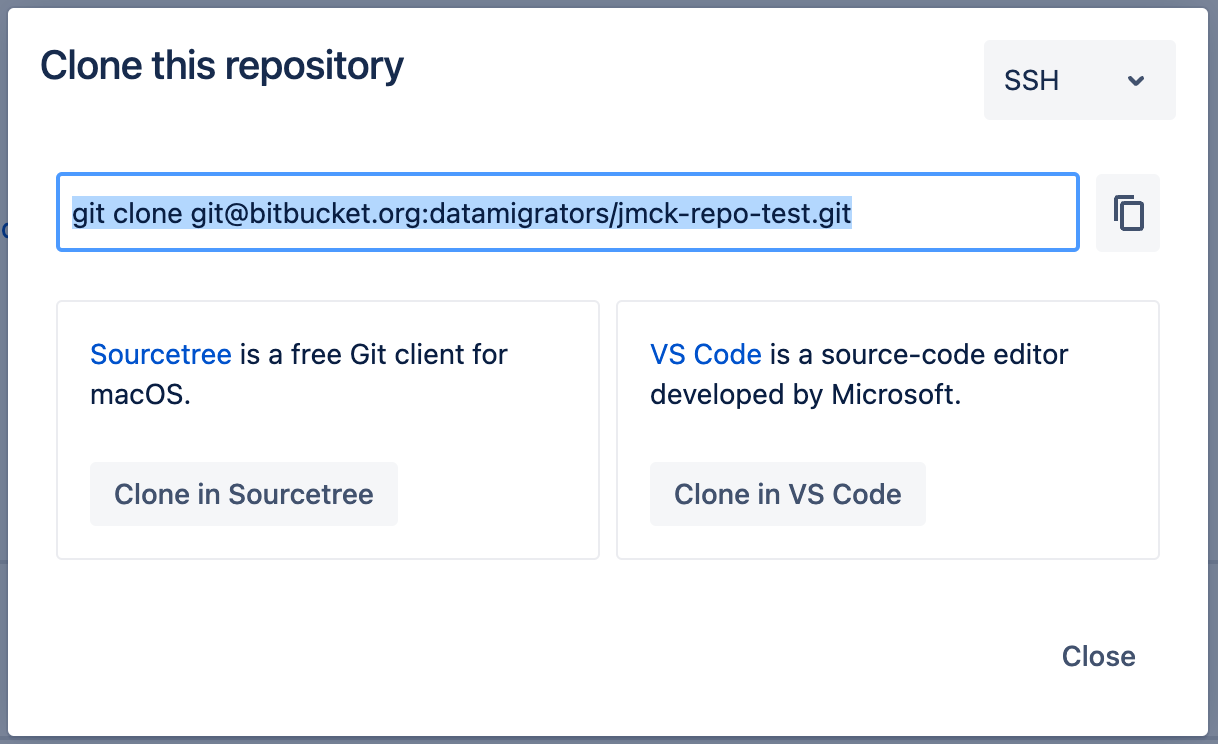Click the 'Clone this repository' heading

click(x=222, y=66)
